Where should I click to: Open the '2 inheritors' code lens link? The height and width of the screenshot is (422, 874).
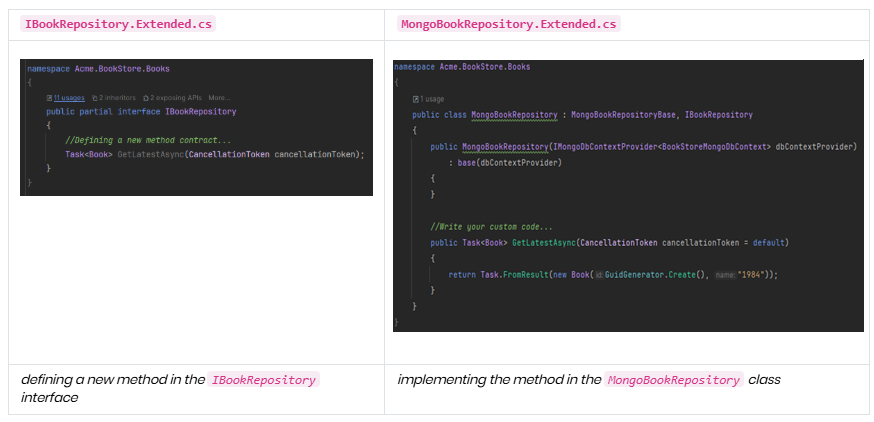[x=117, y=98]
